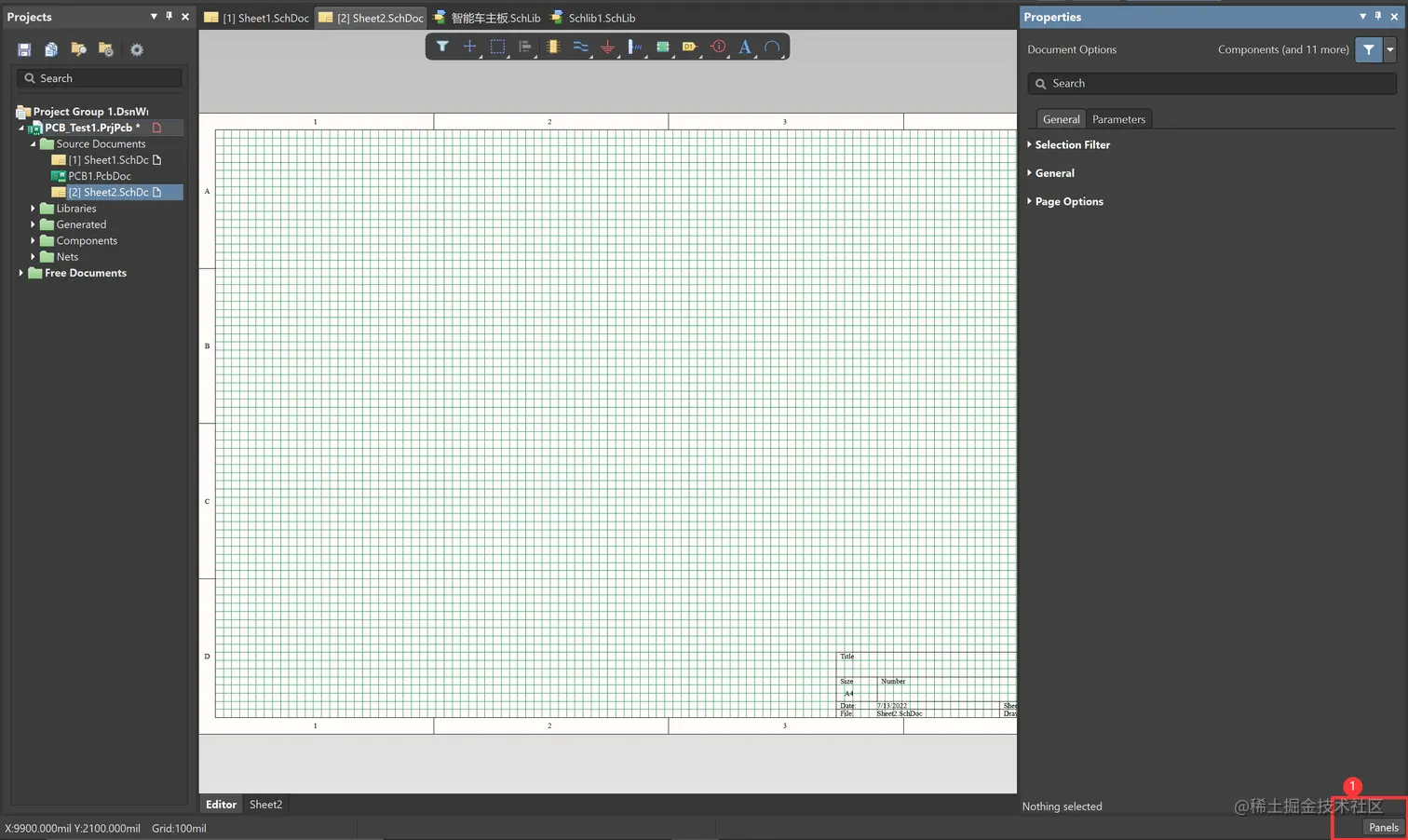Open the Projects panel options dropdown arrow
This screenshot has width=1408, height=840.
tap(154, 17)
